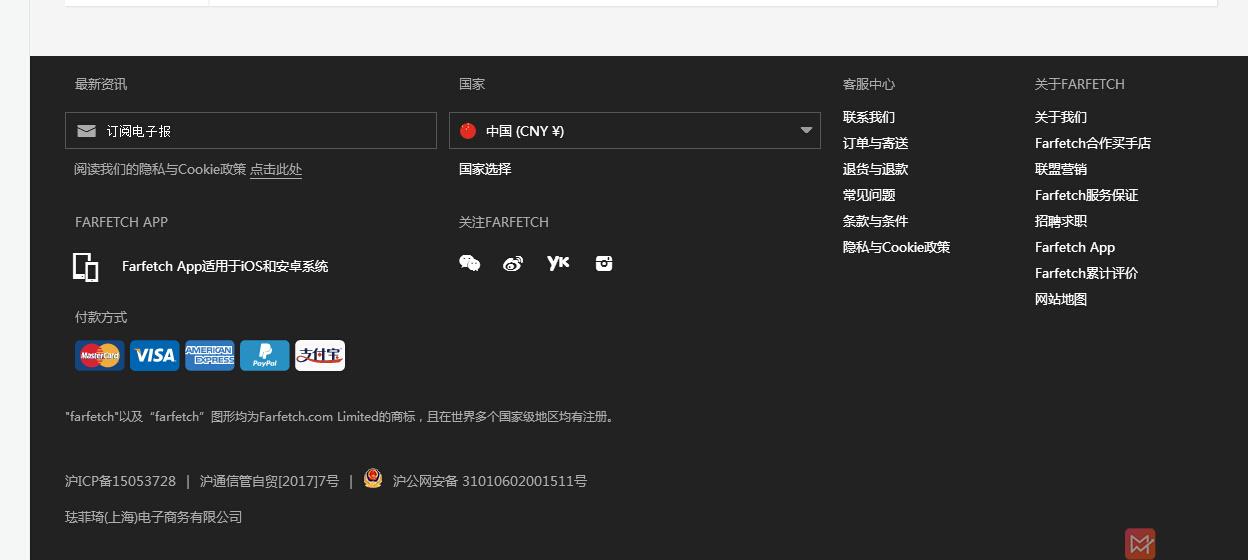Open 招聘求职 careers link
1248x560 pixels.
(x=1061, y=221)
